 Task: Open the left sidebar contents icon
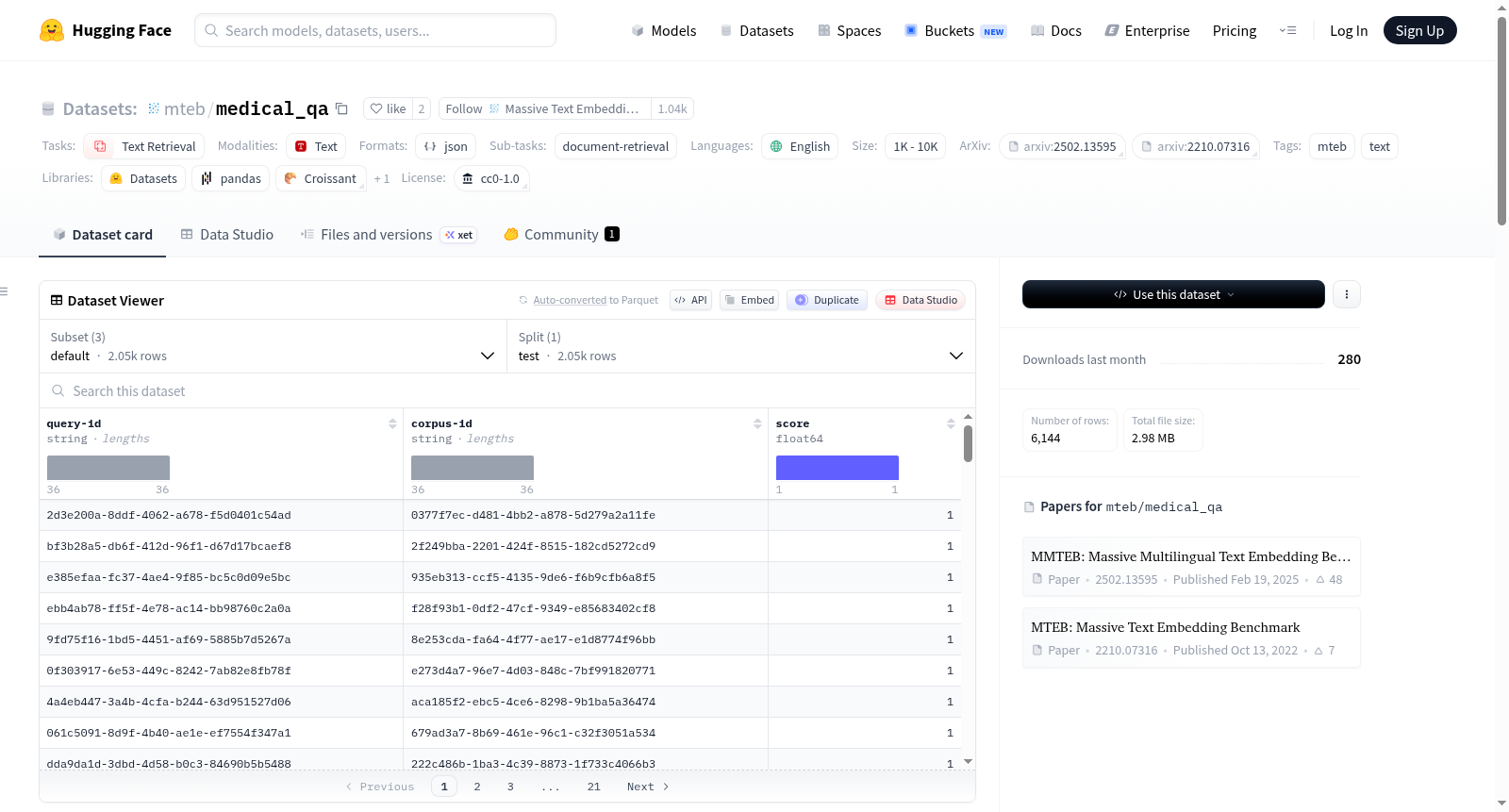[x=4, y=291]
